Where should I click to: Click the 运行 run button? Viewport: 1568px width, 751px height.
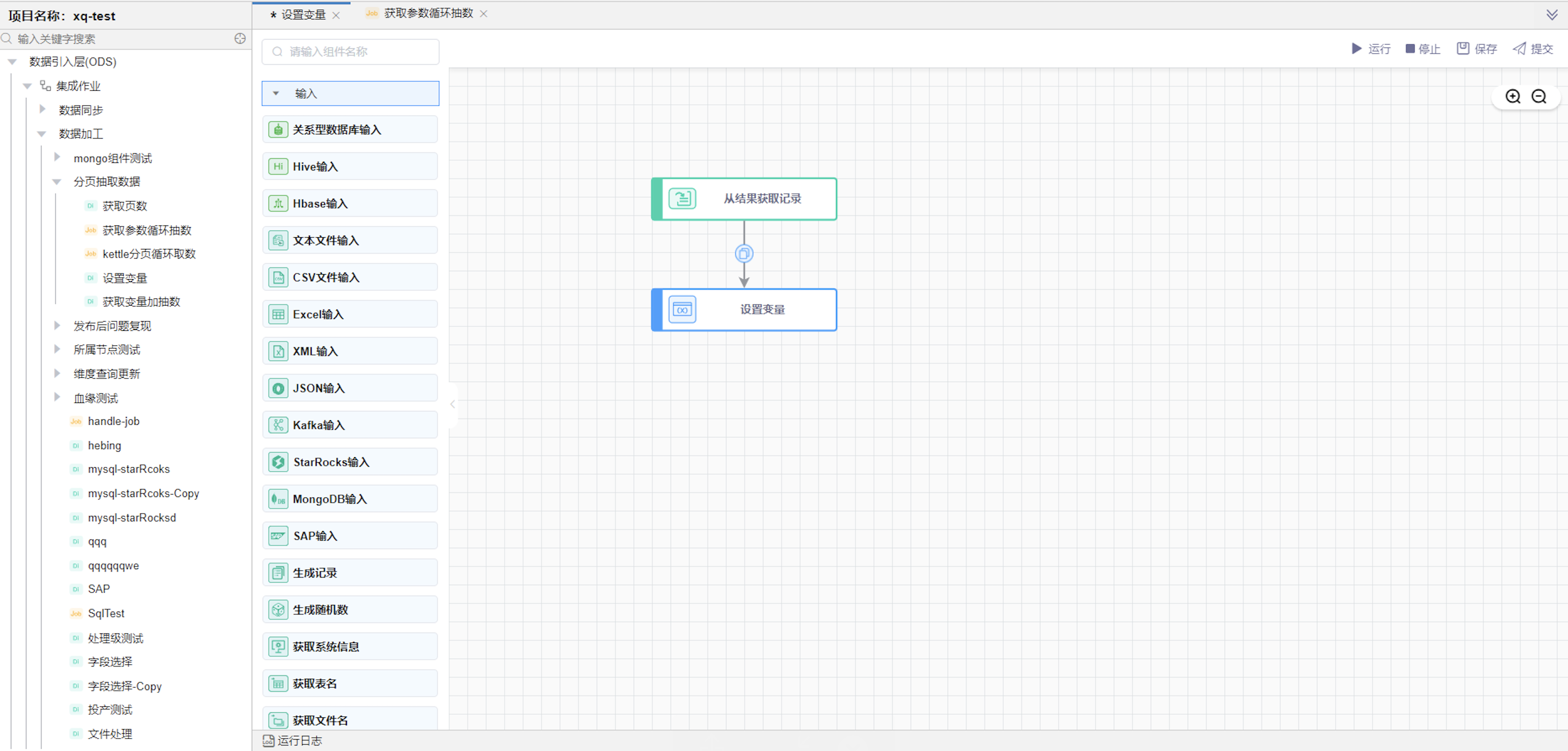[1371, 49]
